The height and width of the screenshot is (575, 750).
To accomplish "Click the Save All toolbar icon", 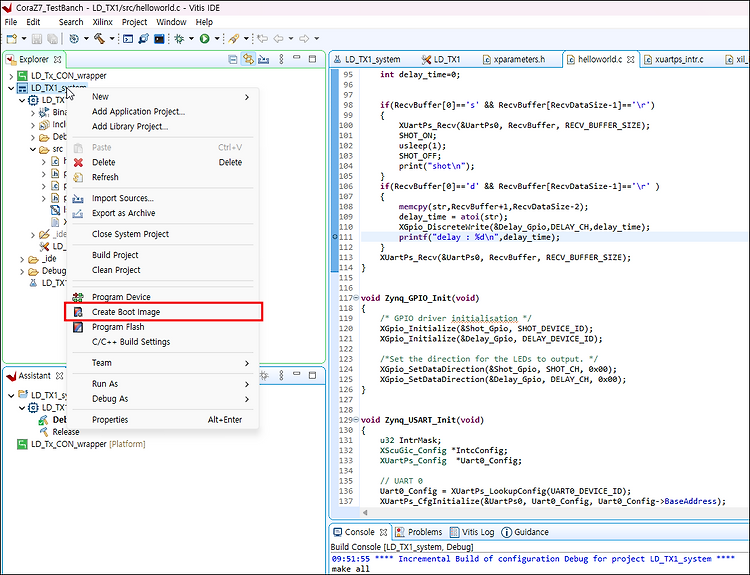I will coord(52,39).
